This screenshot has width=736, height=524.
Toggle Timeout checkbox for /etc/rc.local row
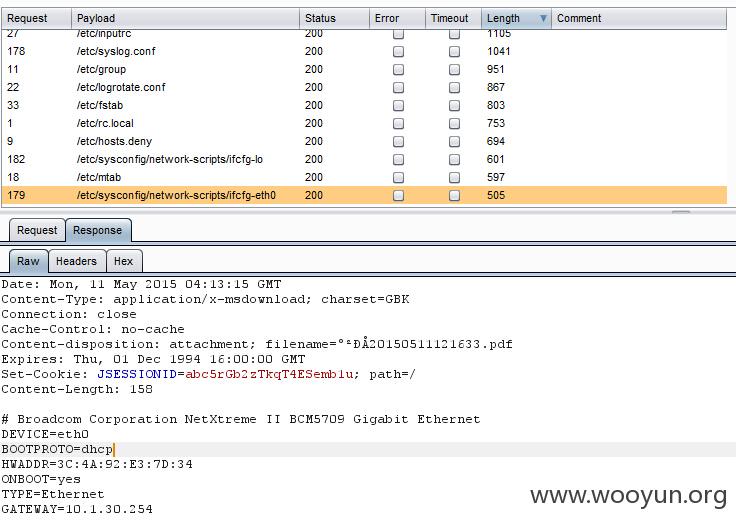click(x=454, y=123)
